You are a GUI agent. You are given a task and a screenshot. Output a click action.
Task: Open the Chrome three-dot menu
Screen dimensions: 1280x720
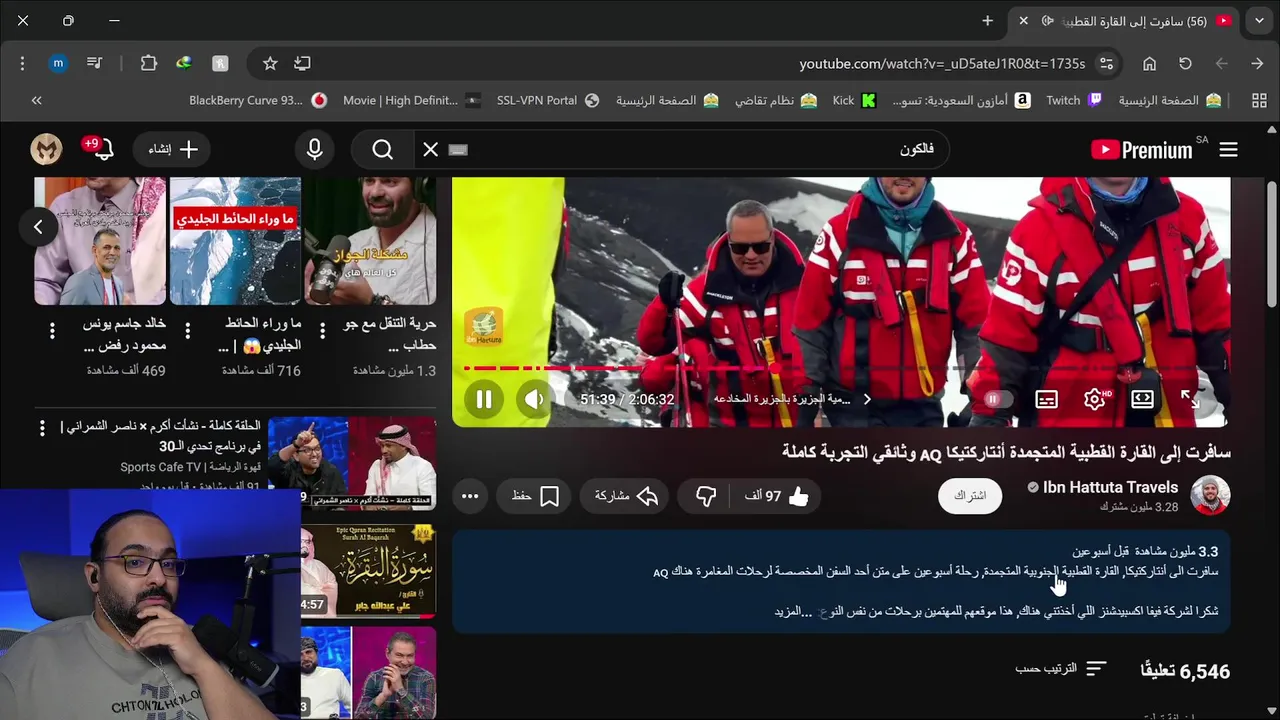click(22, 63)
